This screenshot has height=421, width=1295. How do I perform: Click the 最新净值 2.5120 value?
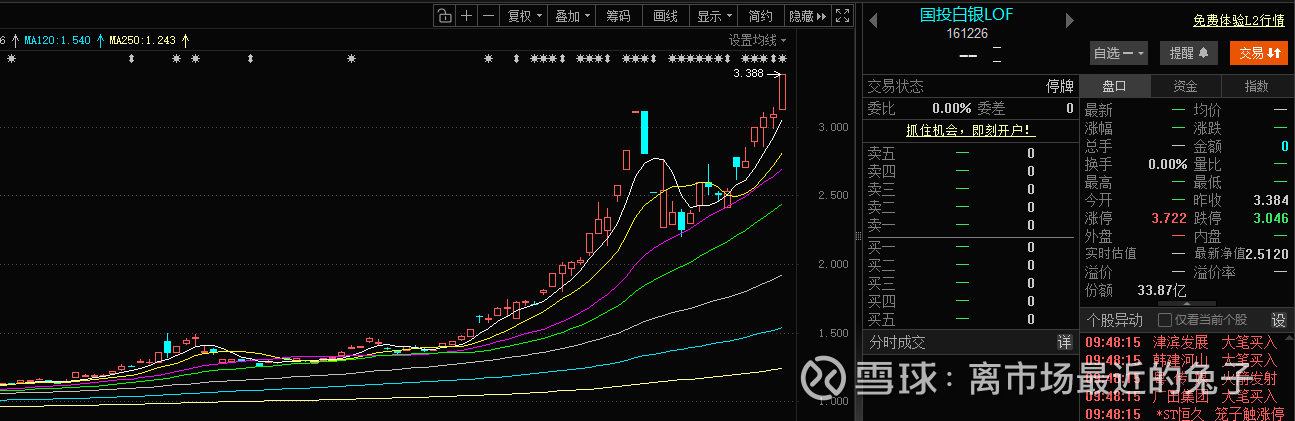click(x=1266, y=253)
